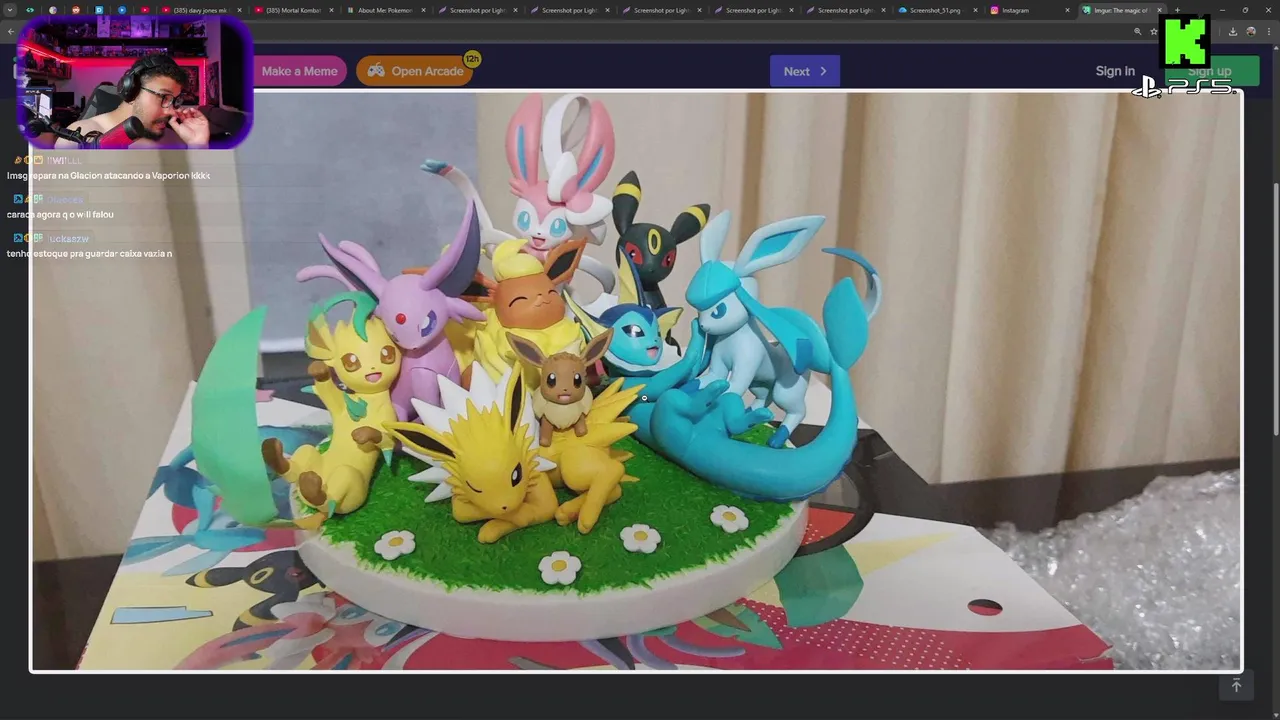Click the green Sign up button
The image size is (1280, 720).
[x=1210, y=71]
